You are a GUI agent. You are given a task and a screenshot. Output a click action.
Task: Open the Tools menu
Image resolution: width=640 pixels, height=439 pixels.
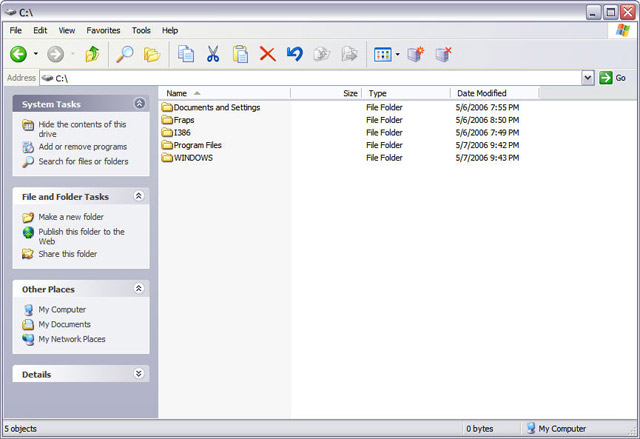pos(141,30)
